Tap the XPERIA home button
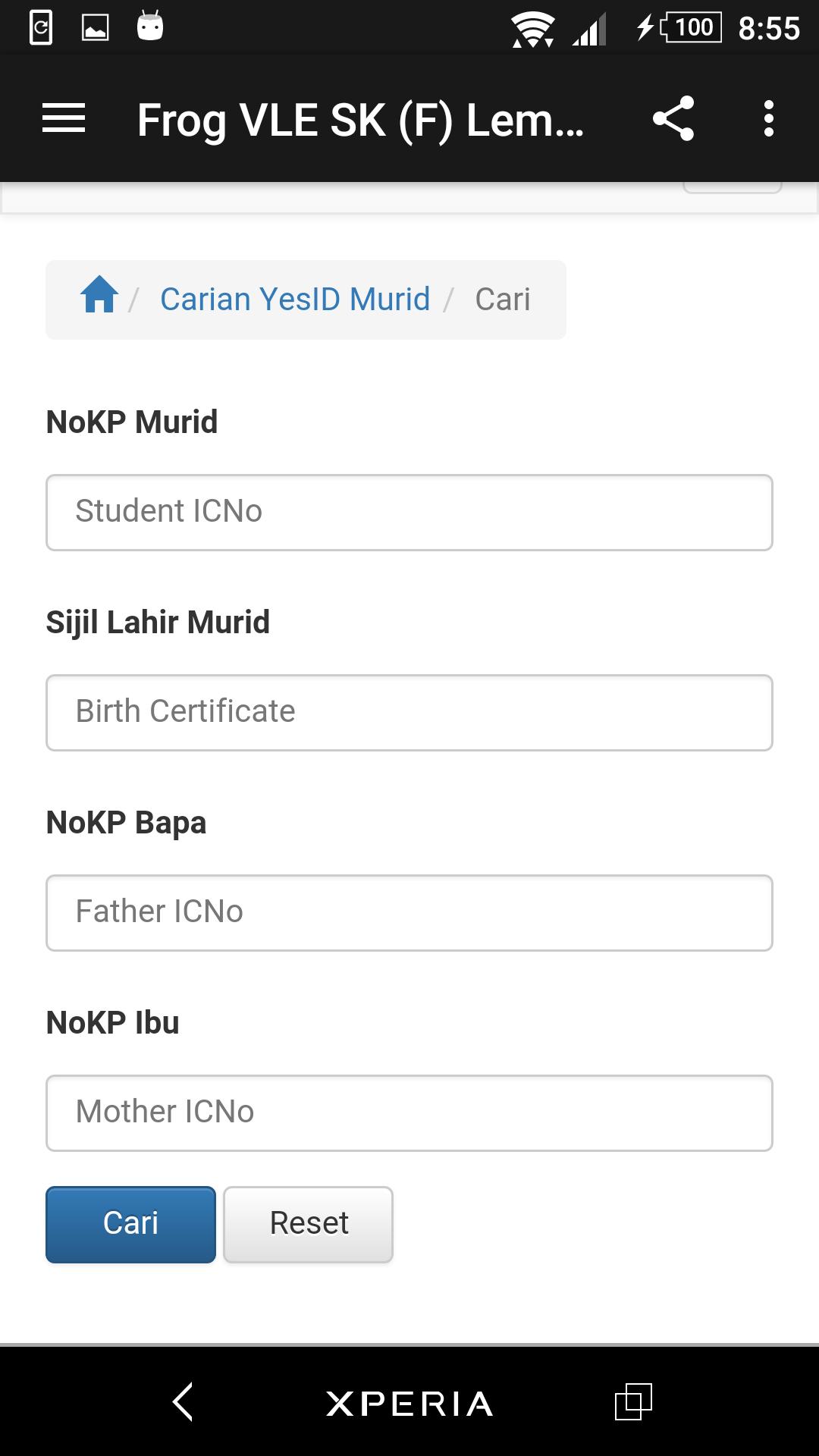The width and height of the screenshot is (819, 1456). pyautogui.click(x=409, y=1404)
